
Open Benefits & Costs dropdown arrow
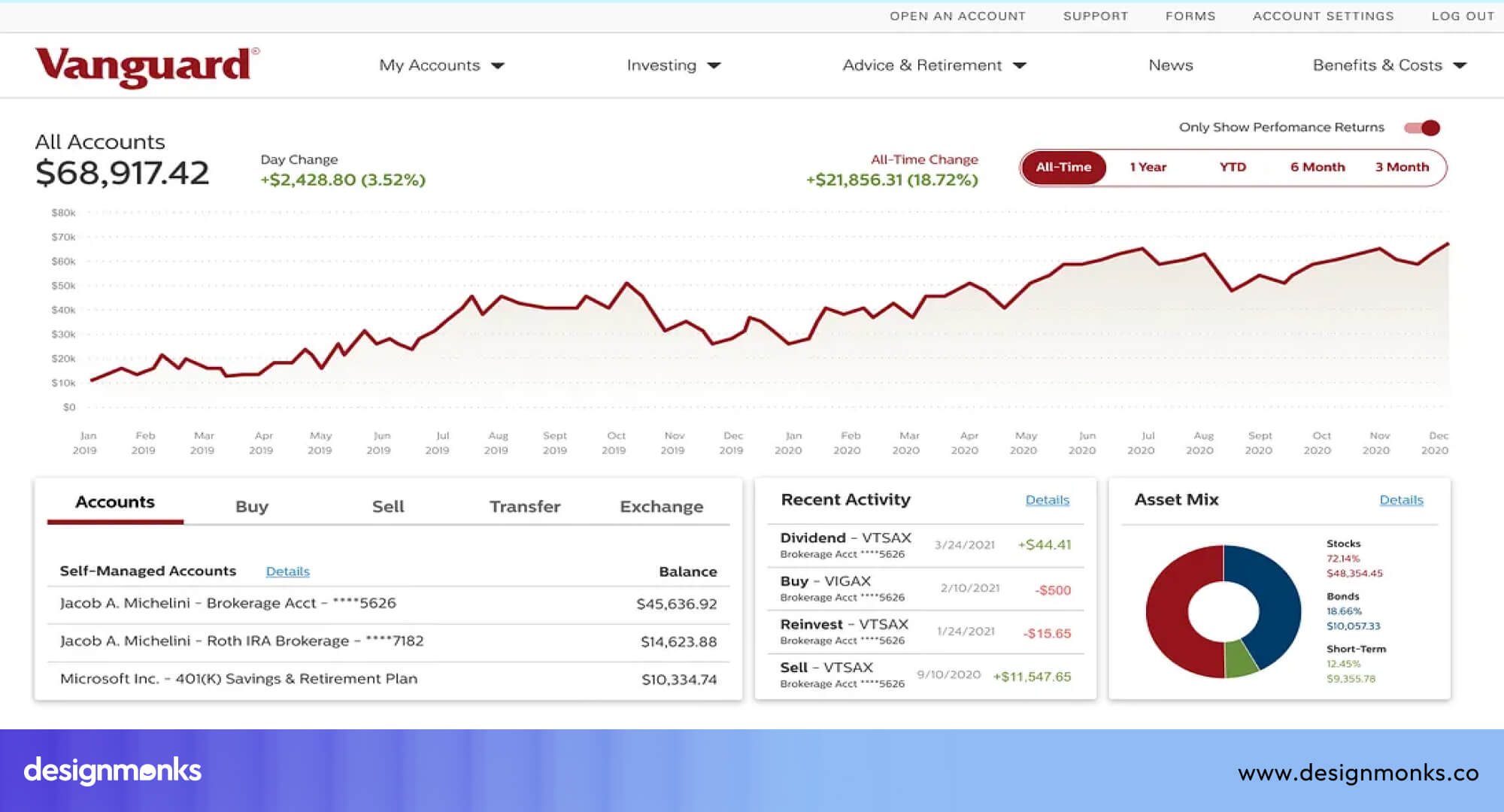1460,65
